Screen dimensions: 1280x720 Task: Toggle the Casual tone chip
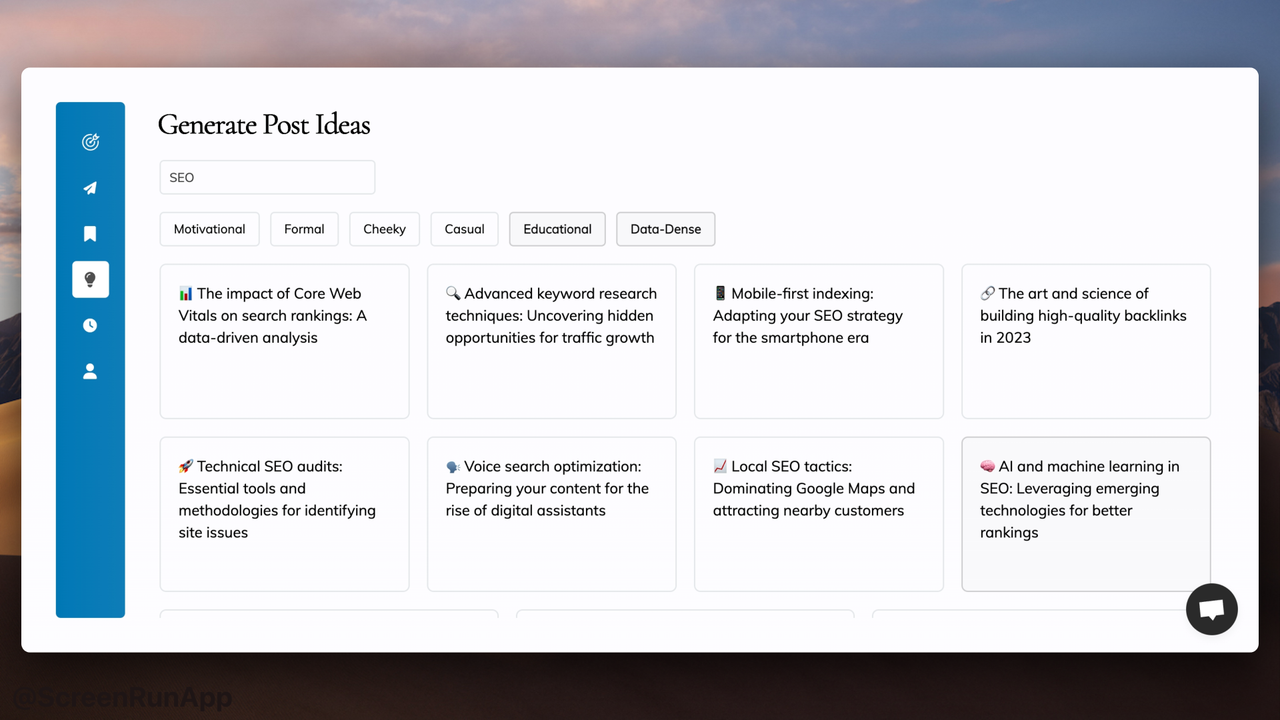(x=465, y=229)
